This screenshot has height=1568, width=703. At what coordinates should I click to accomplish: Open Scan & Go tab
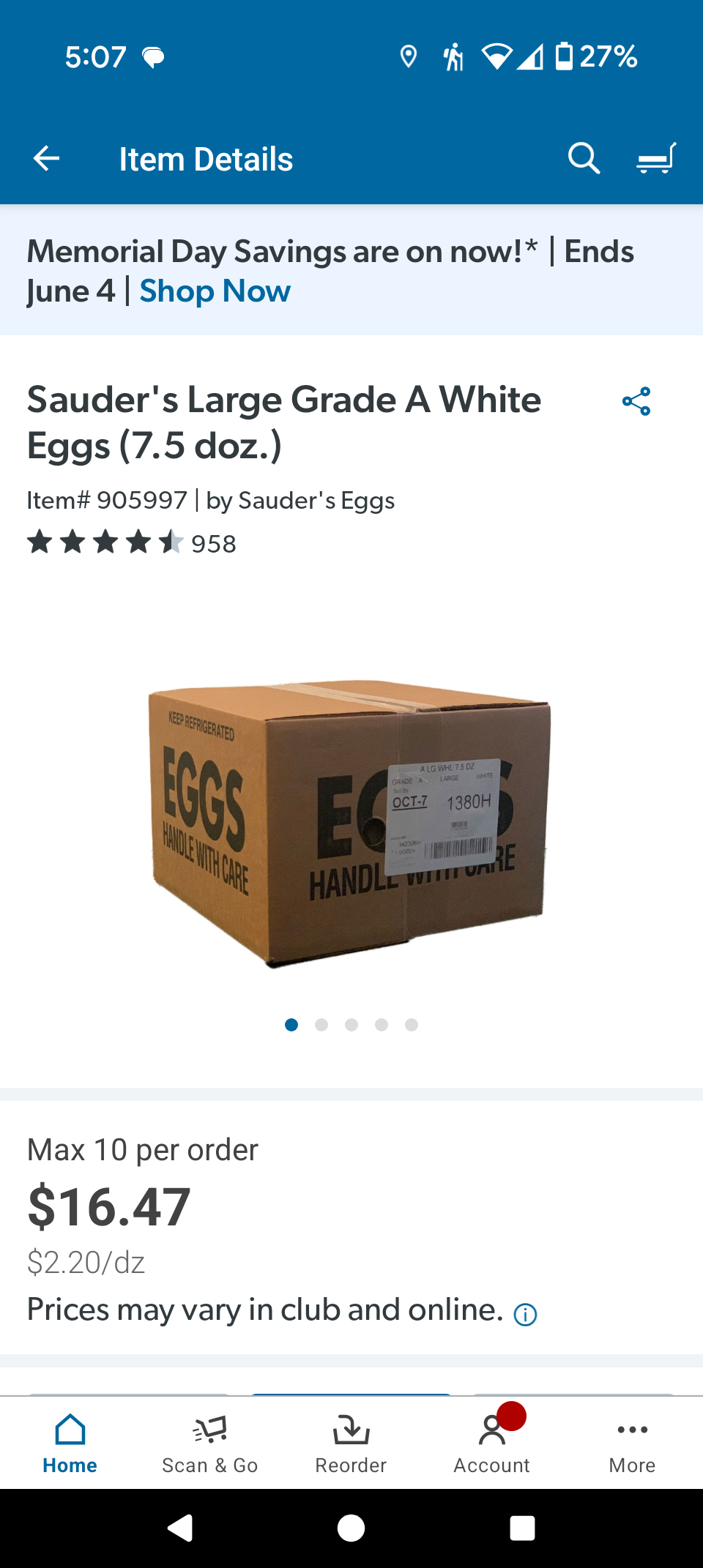pyautogui.click(x=210, y=1443)
